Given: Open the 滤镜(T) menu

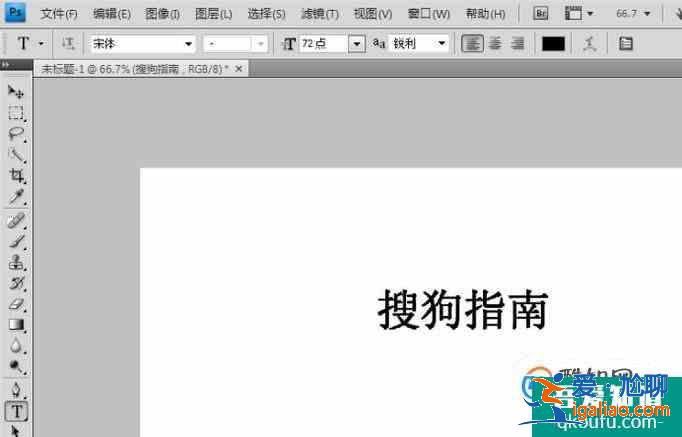Looking at the screenshot, I should point(320,14).
